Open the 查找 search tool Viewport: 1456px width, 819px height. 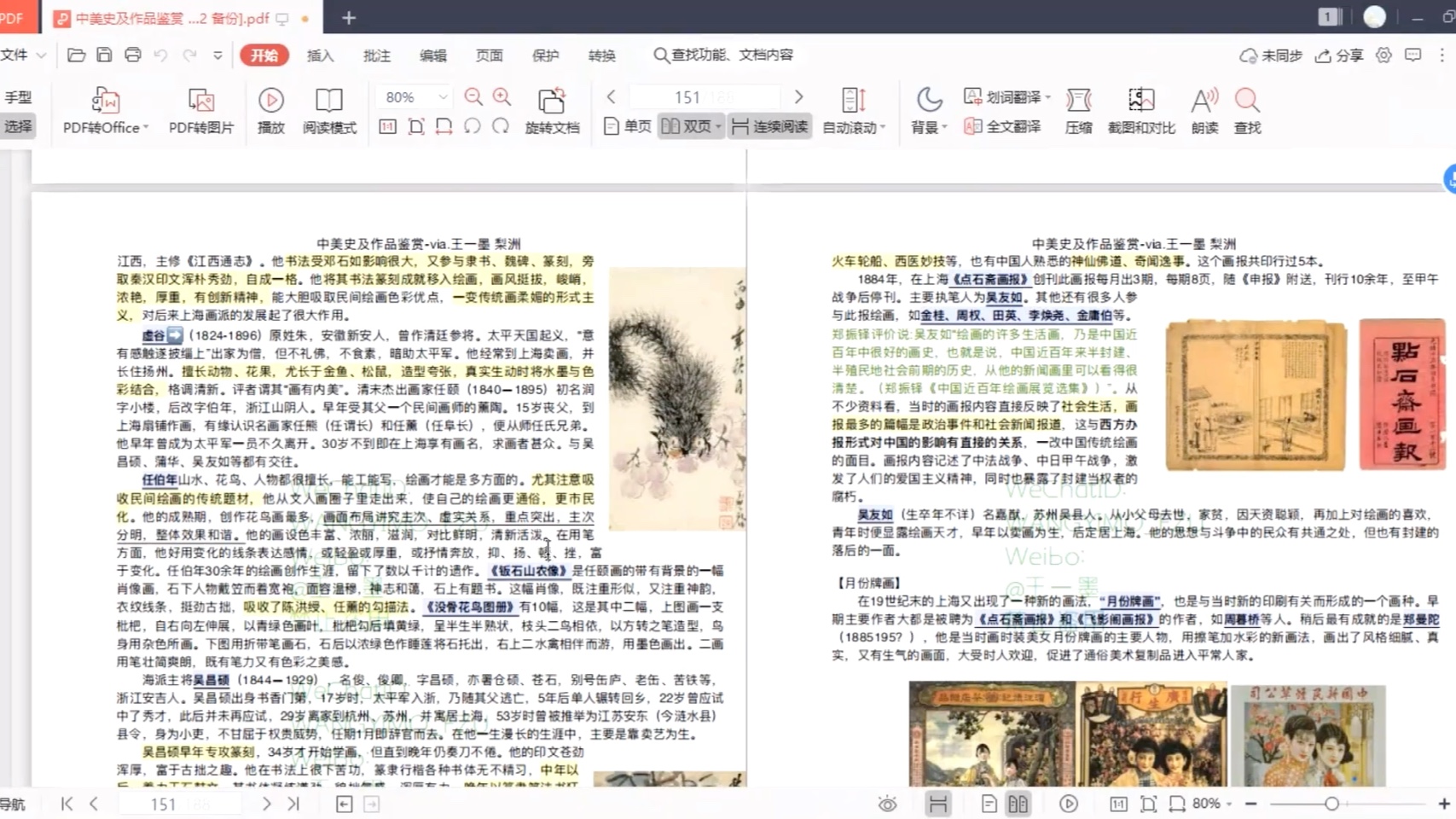click(1247, 111)
